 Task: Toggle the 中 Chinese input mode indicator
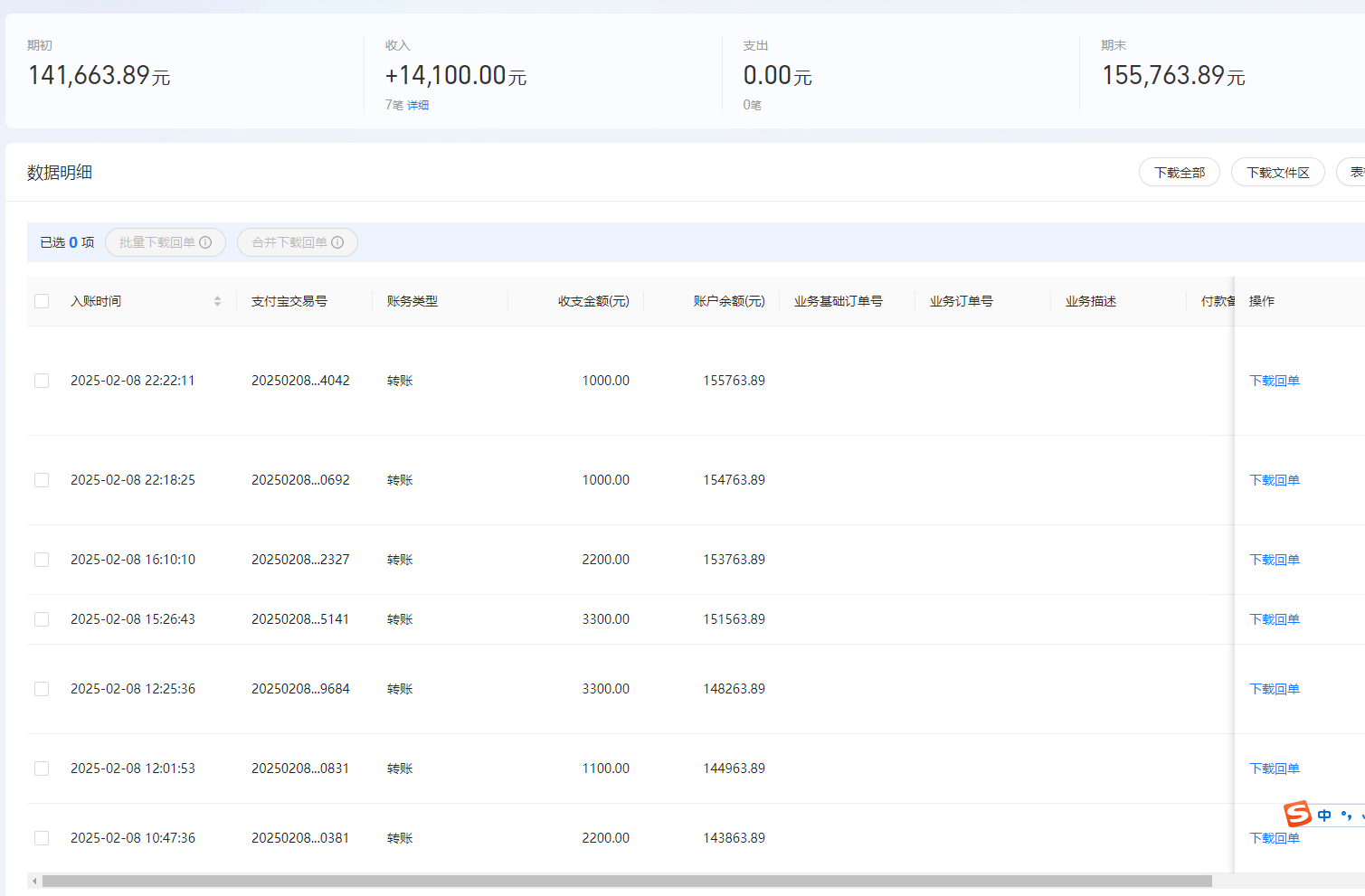tap(1324, 816)
